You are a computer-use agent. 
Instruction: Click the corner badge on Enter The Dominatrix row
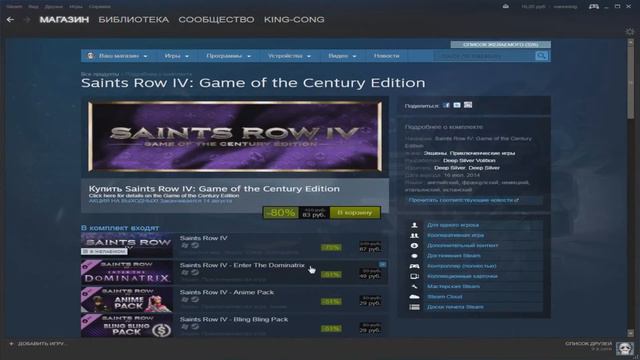(382, 264)
